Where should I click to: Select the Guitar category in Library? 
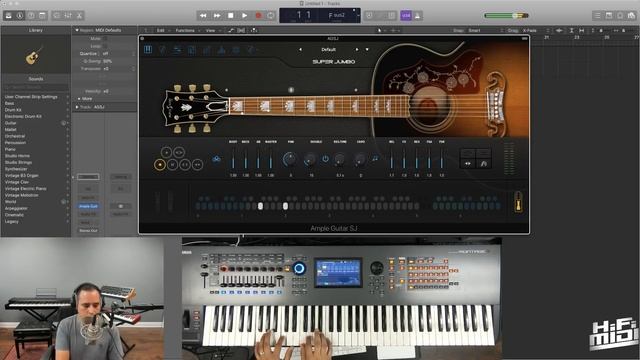(36, 123)
